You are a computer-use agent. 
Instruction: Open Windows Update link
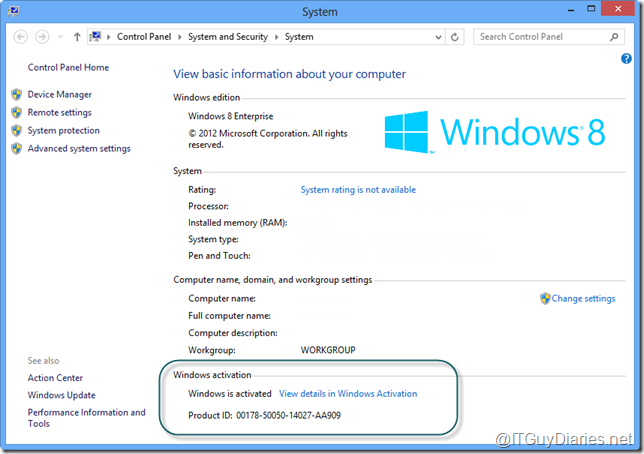coord(62,395)
